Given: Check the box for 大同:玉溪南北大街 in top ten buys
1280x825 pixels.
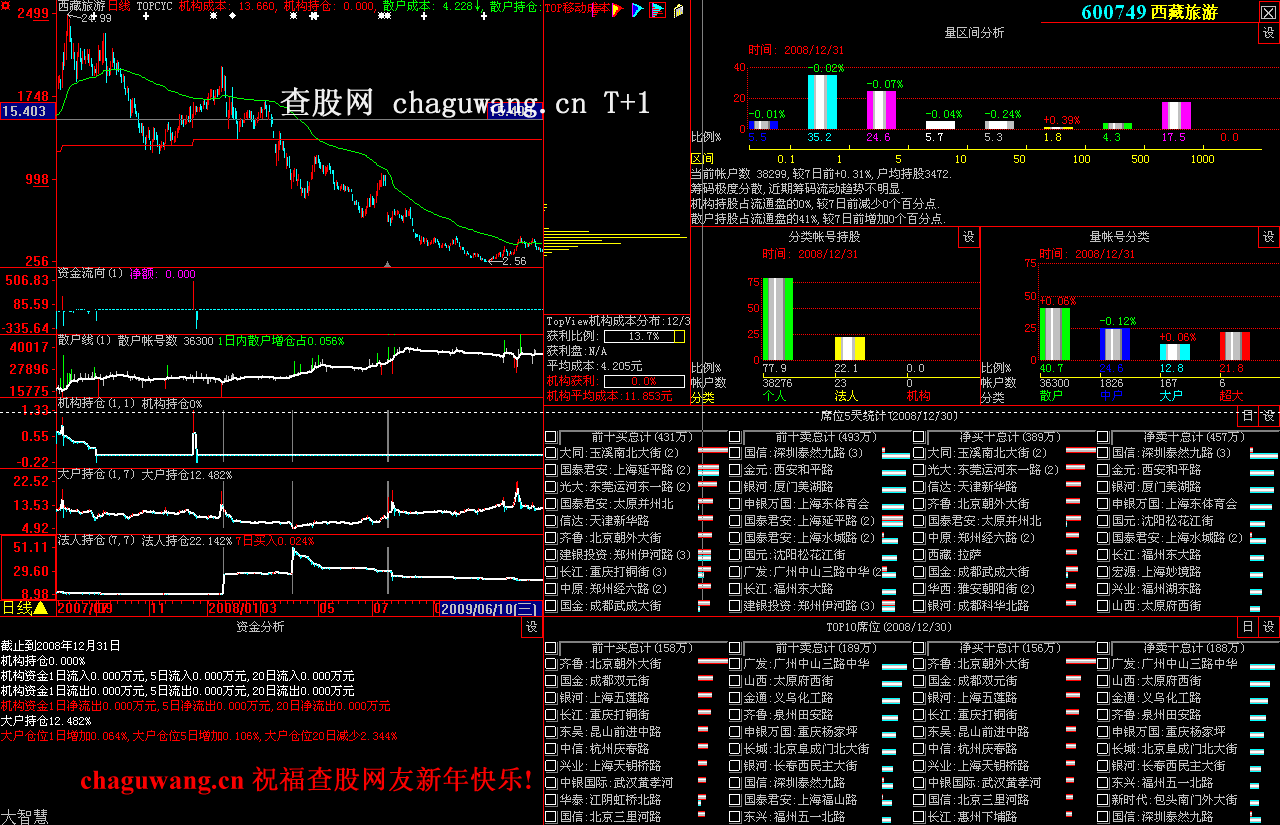Looking at the screenshot, I should [x=551, y=453].
